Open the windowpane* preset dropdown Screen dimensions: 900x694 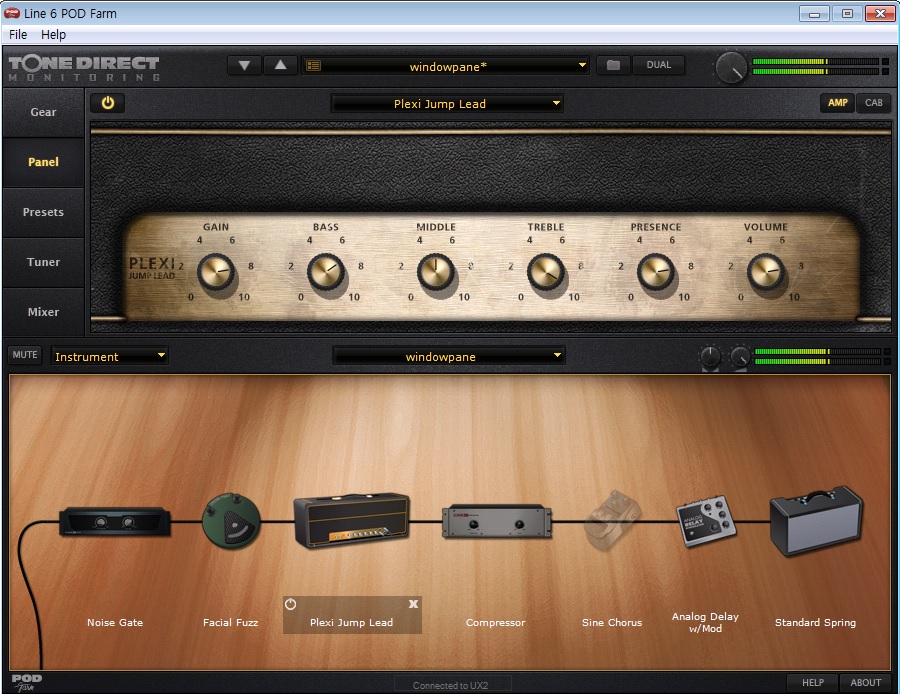[446, 67]
